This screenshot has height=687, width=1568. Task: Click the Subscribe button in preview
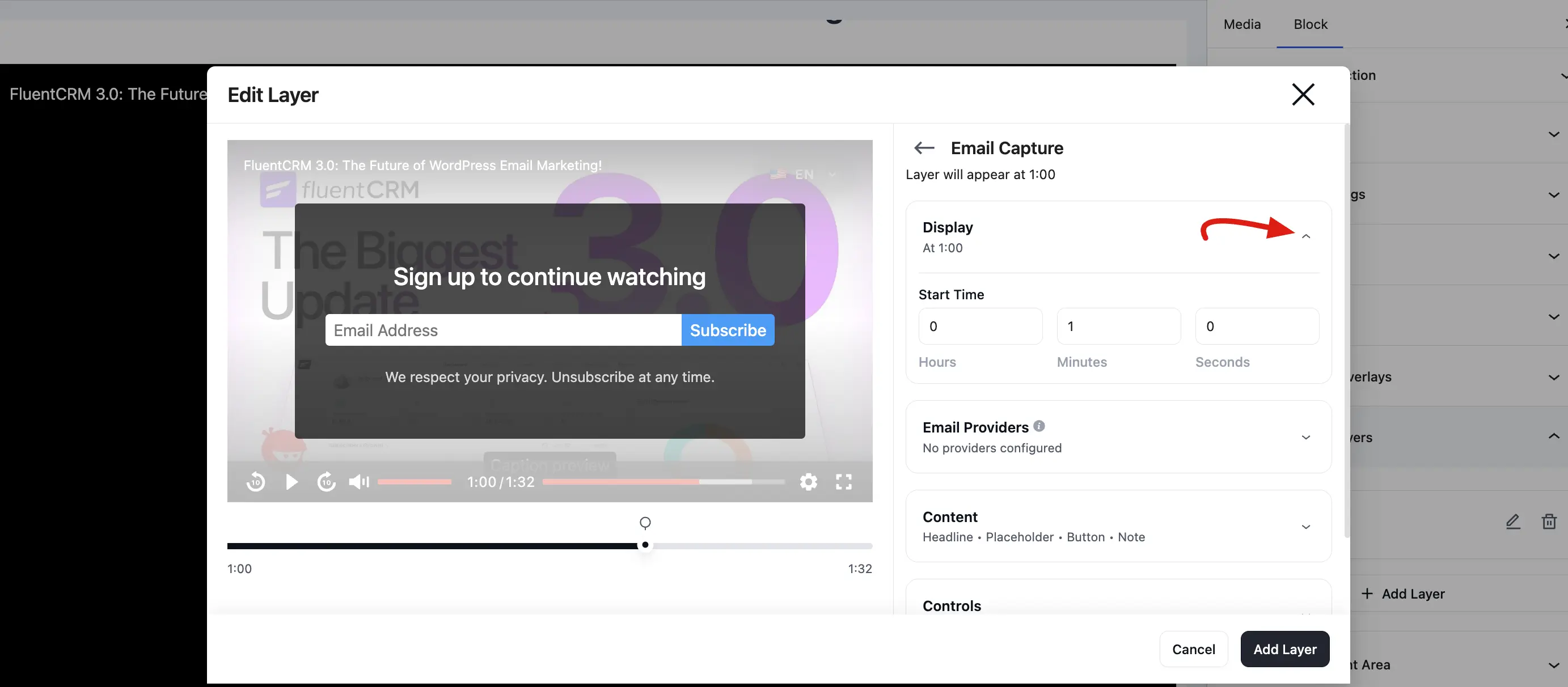coord(728,330)
